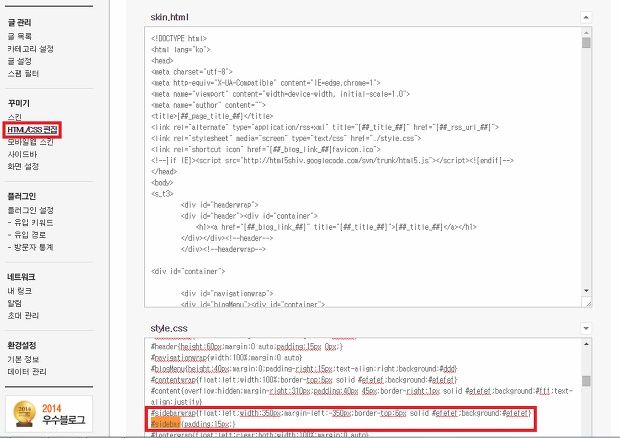Click the skin.html textarea resize grip
This screenshot has height=438, width=620.
(588, 303)
